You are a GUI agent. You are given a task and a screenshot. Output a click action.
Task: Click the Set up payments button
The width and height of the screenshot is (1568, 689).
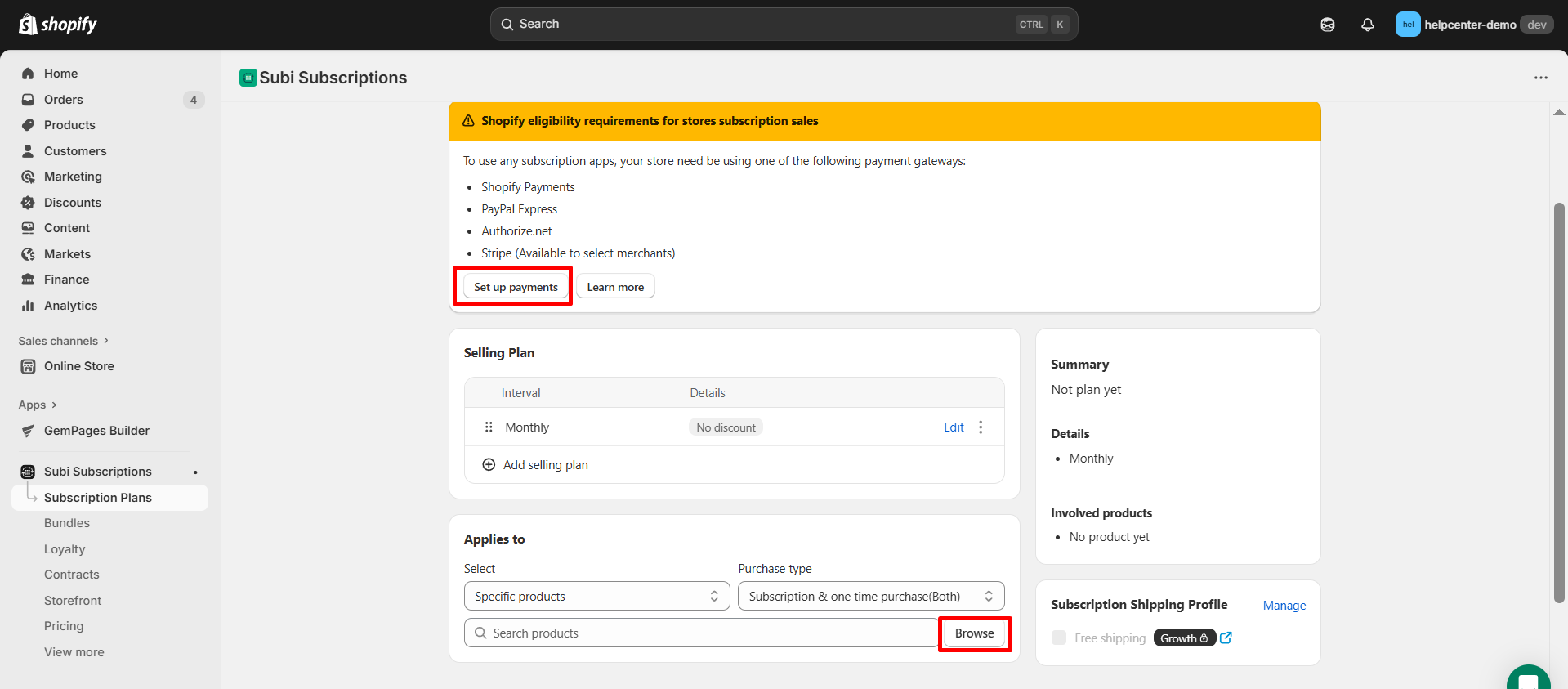tap(516, 287)
